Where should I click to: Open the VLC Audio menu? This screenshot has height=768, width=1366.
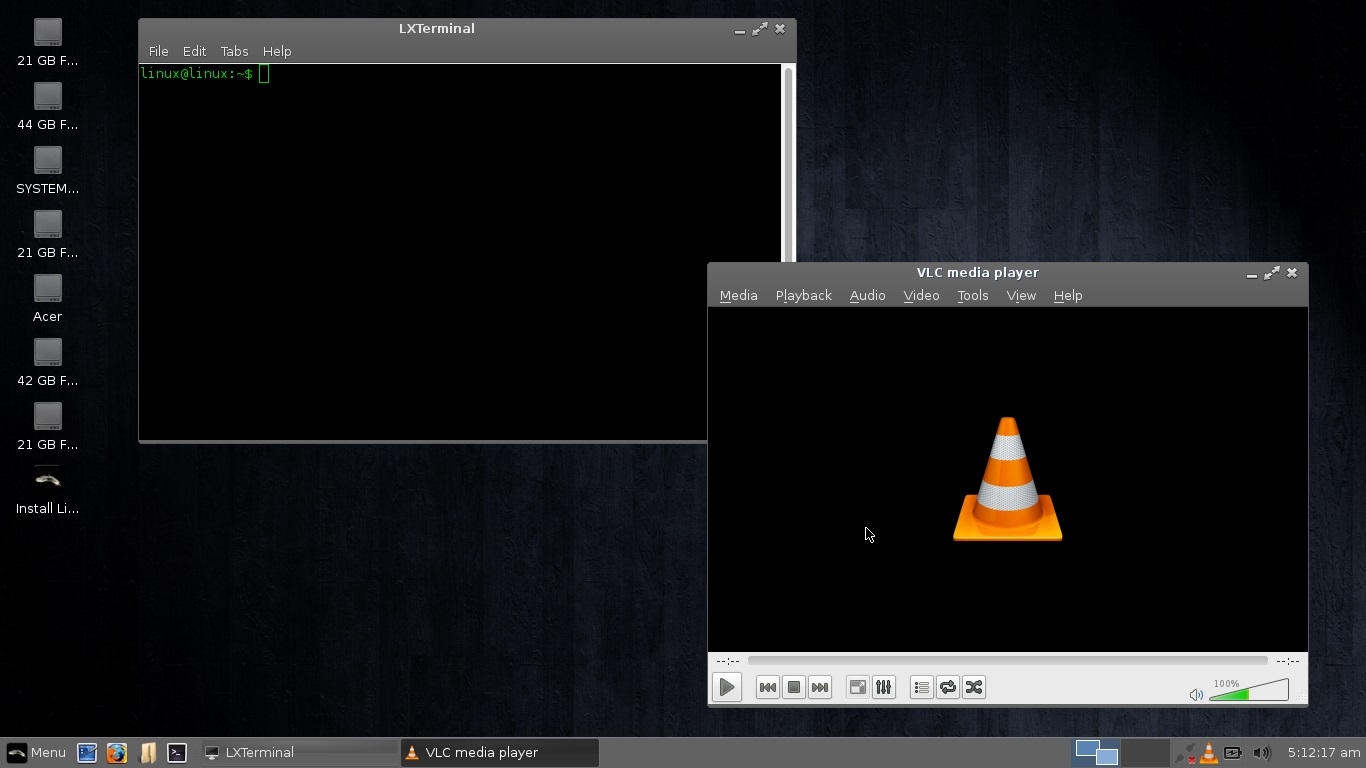point(867,295)
